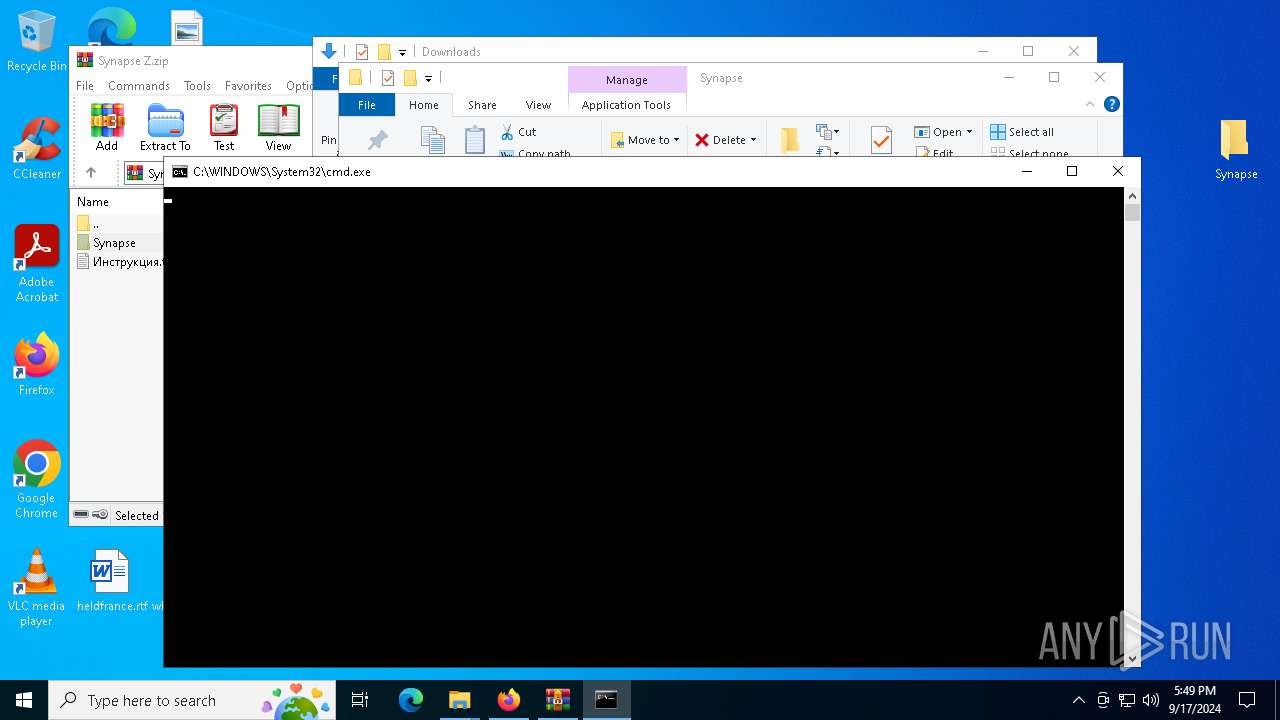Click the Properties checkmark icon
The width and height of the screenshot is (1280, 720).
[x=881, y=140]
